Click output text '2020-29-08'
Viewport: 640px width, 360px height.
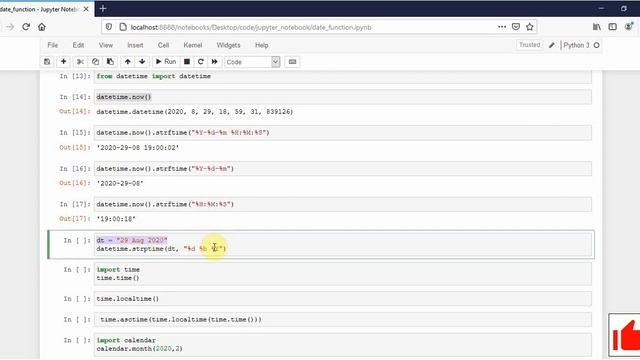(x=120, y=184)
